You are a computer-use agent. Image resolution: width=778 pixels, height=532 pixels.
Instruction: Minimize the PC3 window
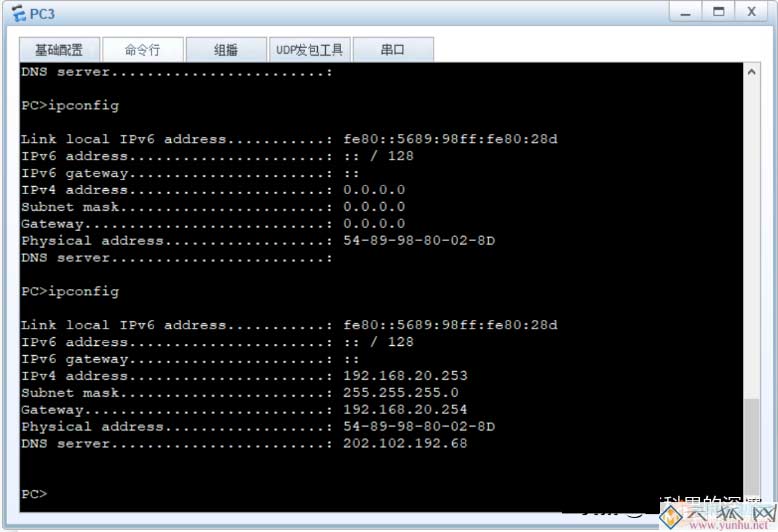coord(685,12)
